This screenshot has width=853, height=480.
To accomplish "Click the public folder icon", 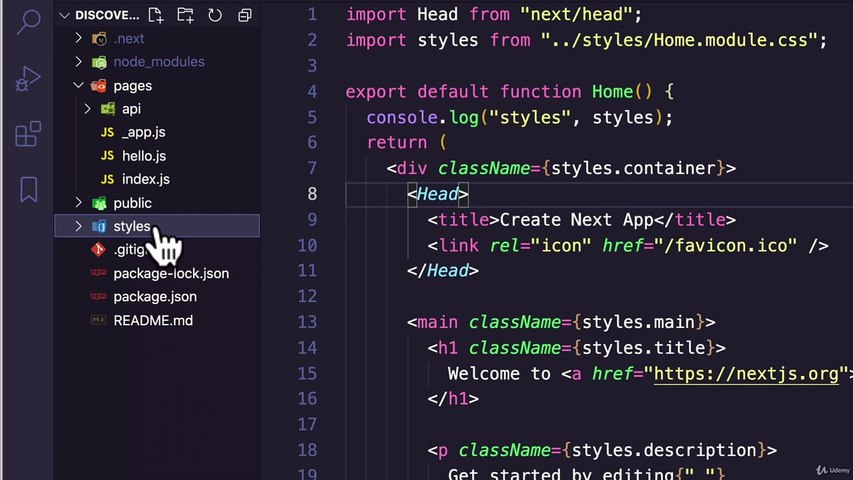I will tap(99, 203).
